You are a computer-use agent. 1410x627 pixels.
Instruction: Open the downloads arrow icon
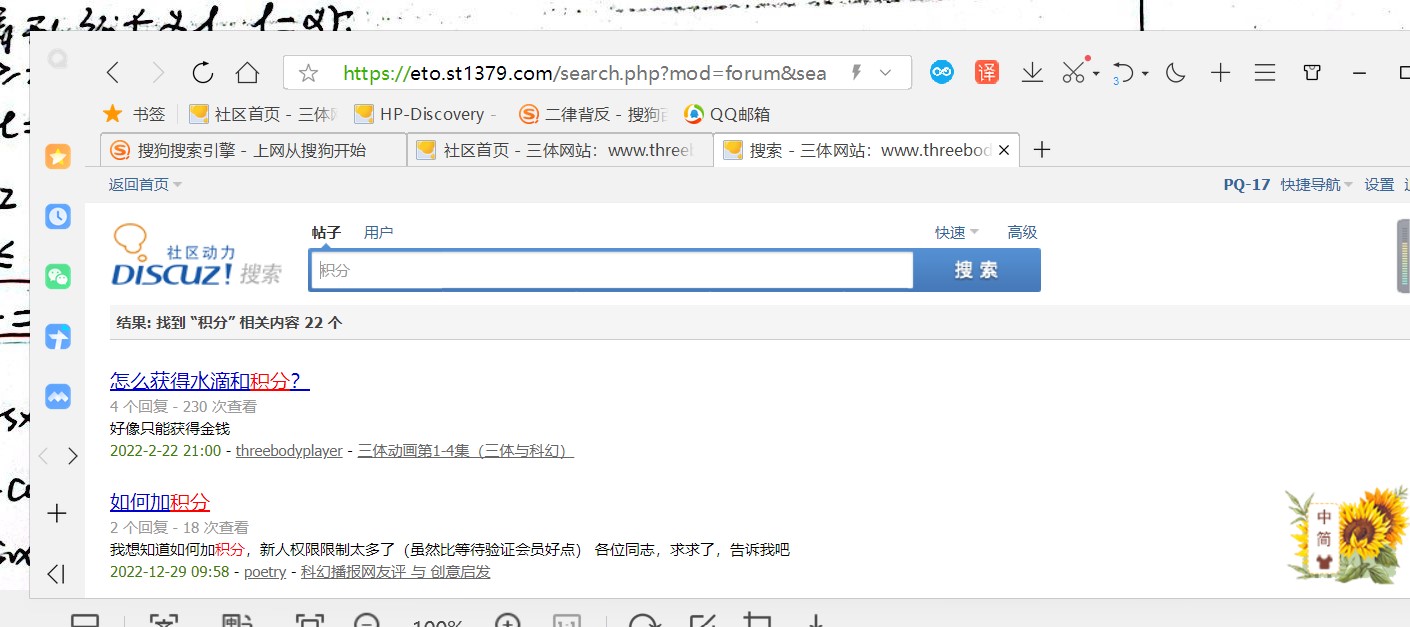coord(1032,73)
